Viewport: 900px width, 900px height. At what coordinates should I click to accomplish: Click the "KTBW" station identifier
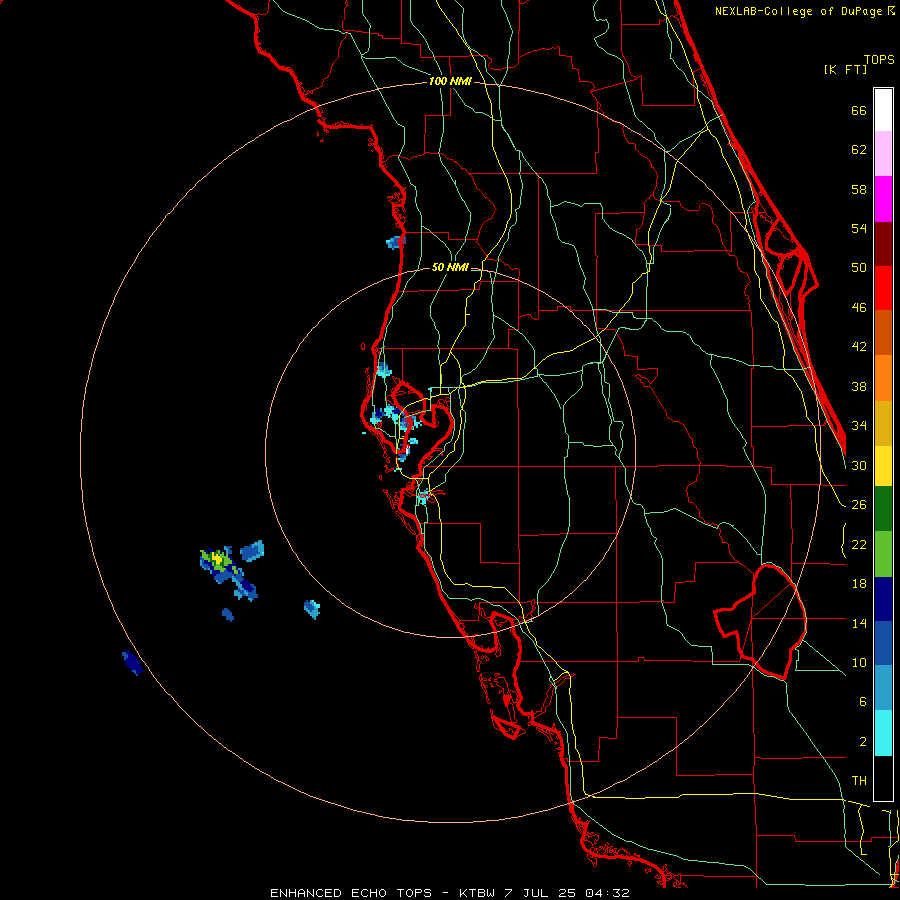tap(477, 893)
